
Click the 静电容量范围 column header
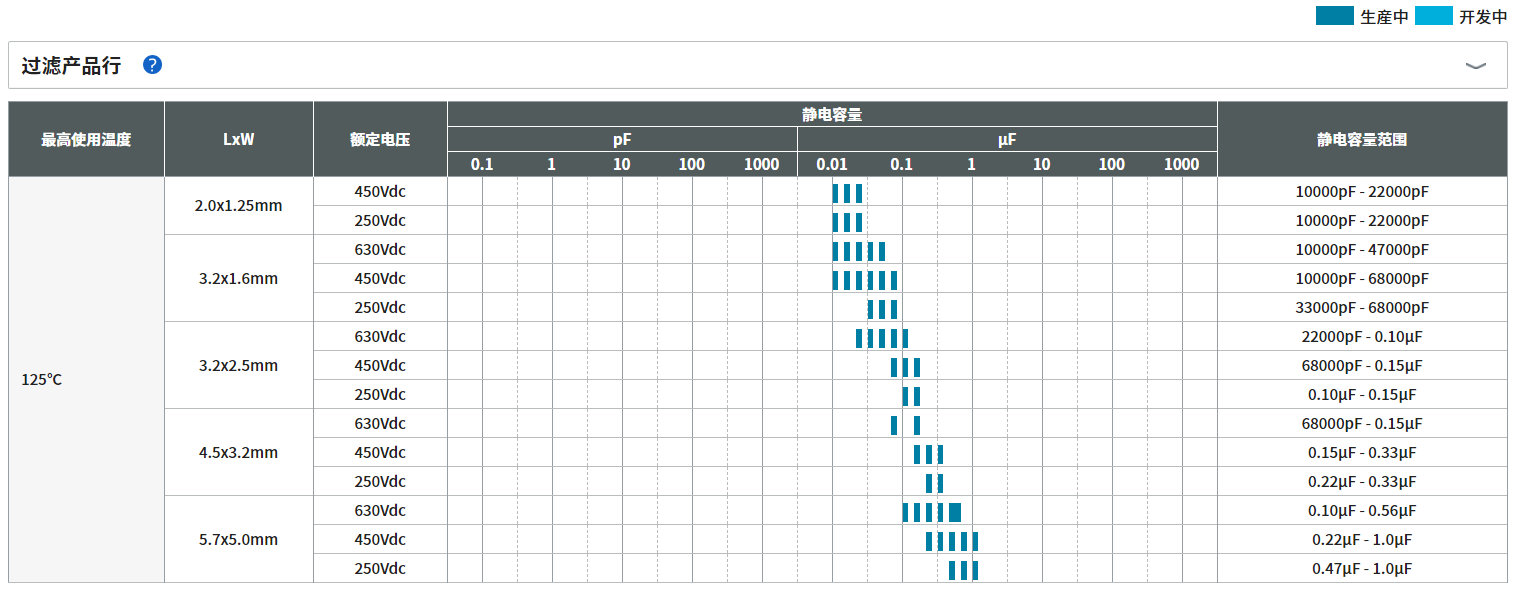pos(1361,140)
